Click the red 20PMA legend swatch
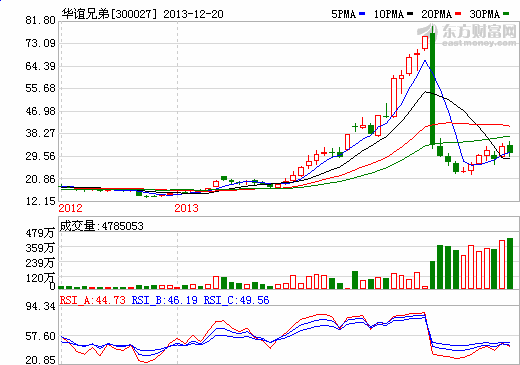Screen dimensions: 520x365 [458, 14]
